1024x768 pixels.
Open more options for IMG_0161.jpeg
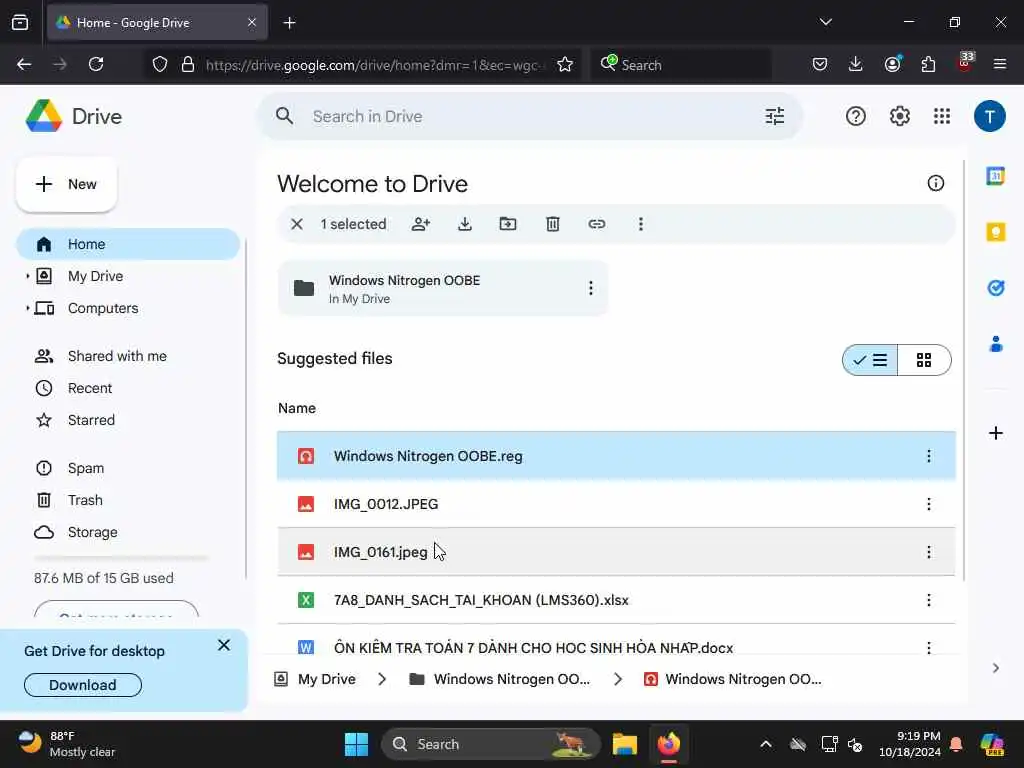coord(928,552)
